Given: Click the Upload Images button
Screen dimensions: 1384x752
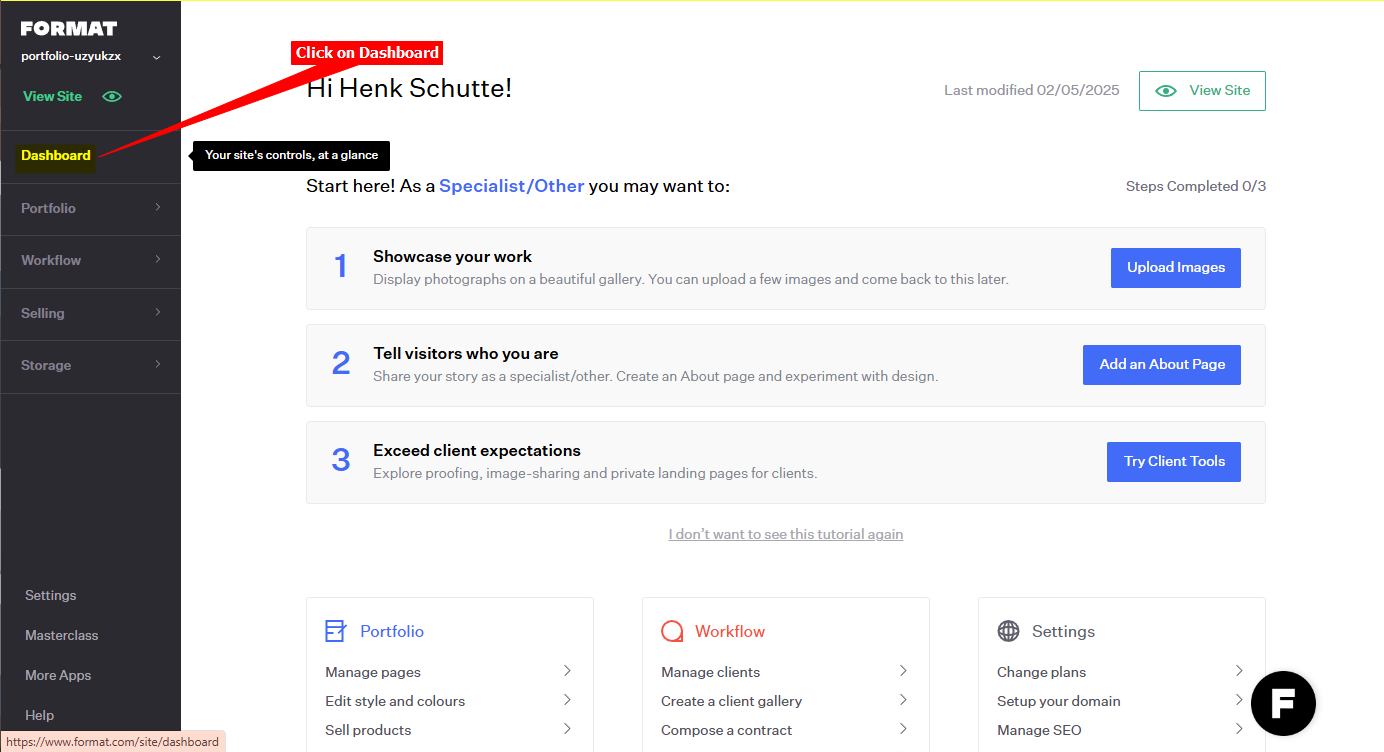Looking at the screenshot, I should click(1176, 268).
